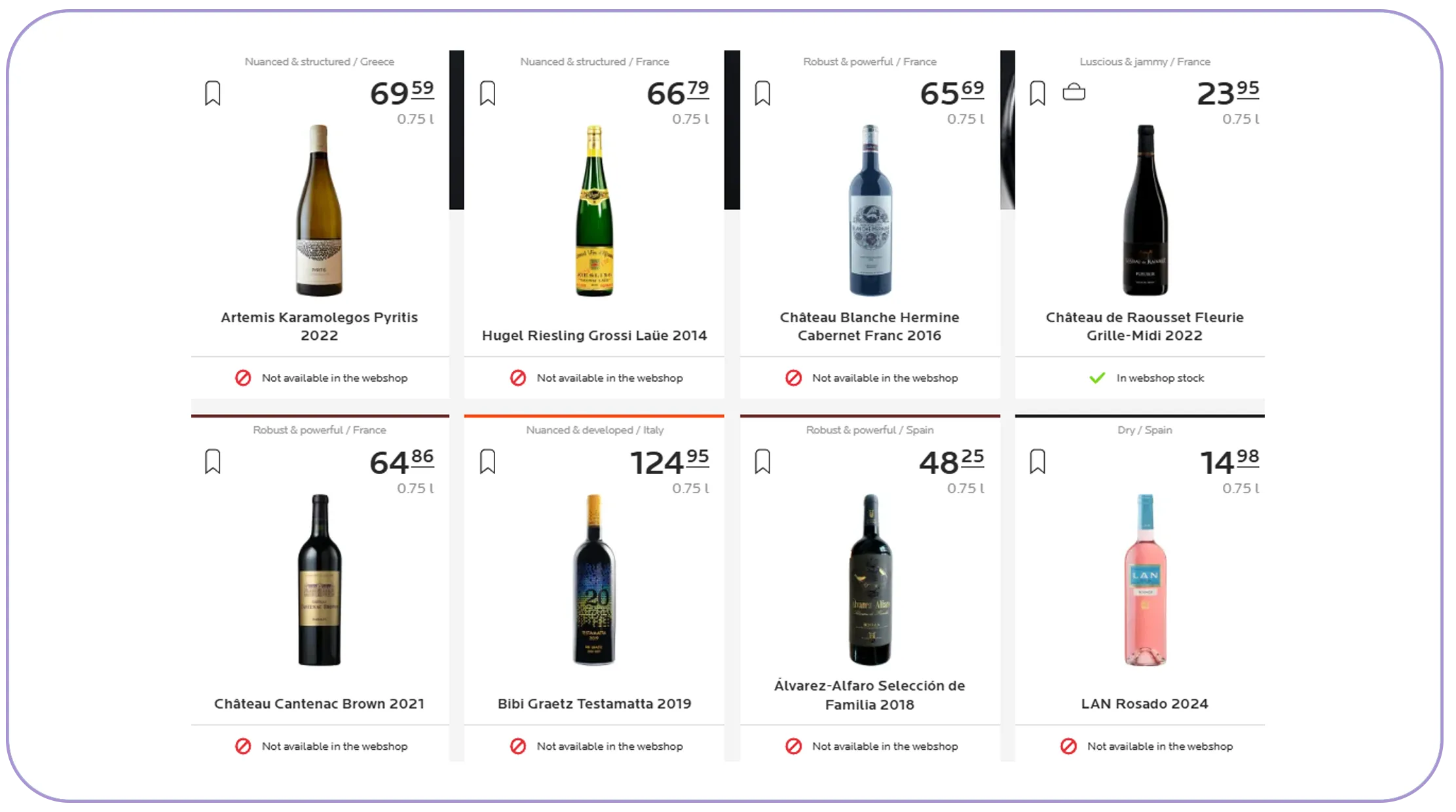Open Bibi Graetz Testamatta 2019 title link
This screenshot has height=812, width=1456.
coord(594,703)
